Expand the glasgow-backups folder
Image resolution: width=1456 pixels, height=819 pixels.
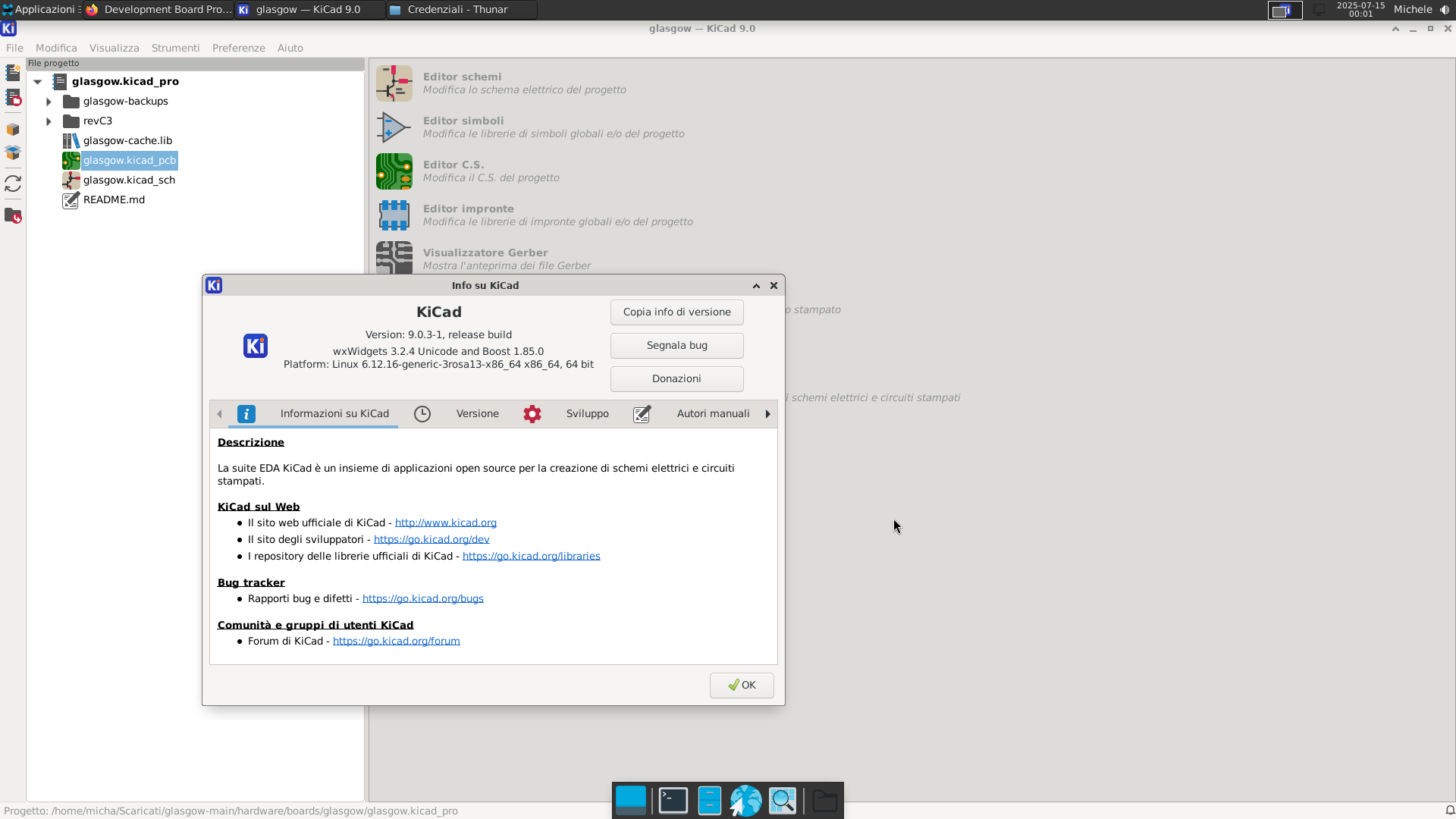(49, 102)
